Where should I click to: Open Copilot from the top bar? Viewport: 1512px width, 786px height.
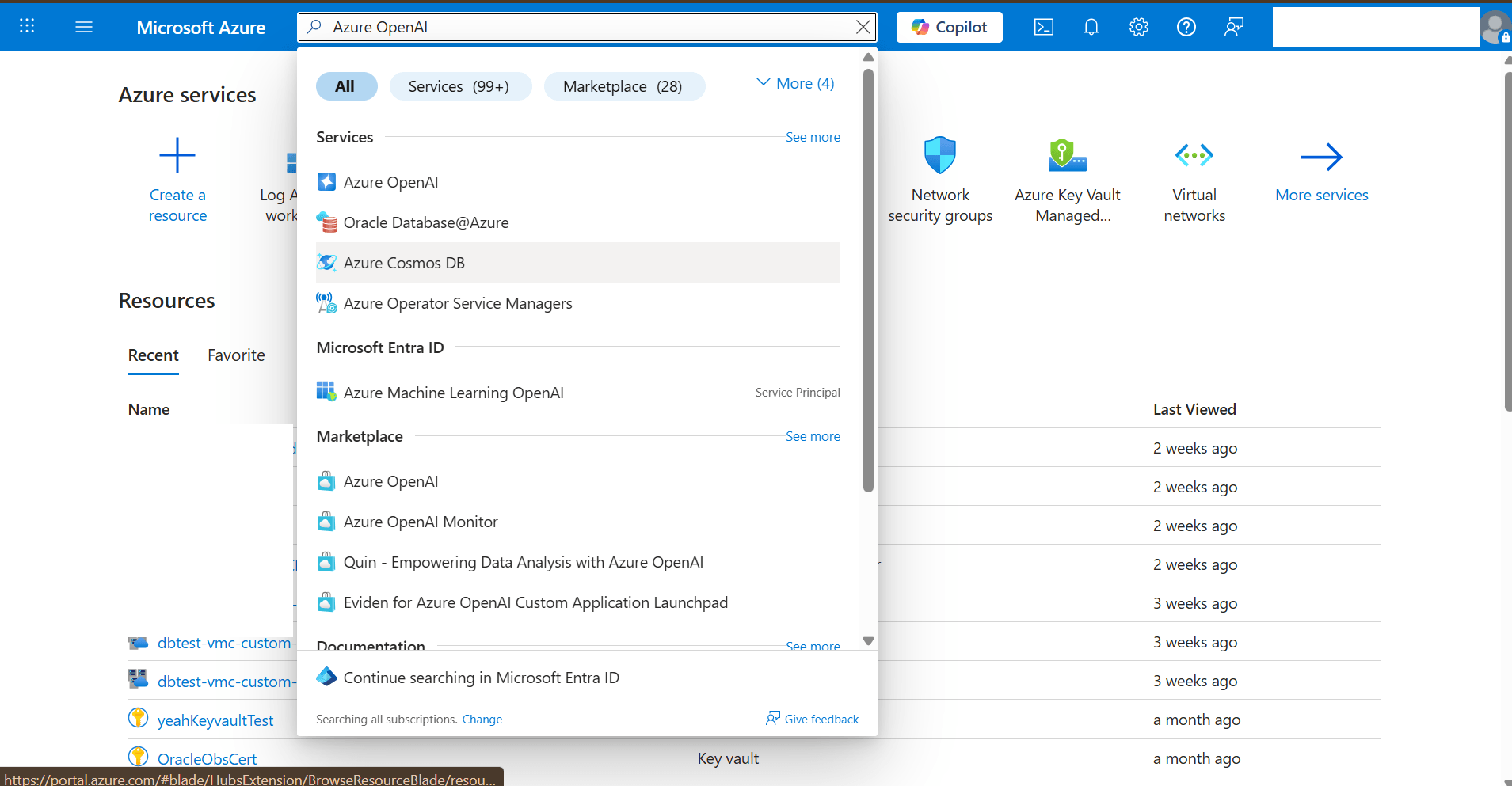coord(948,26)
